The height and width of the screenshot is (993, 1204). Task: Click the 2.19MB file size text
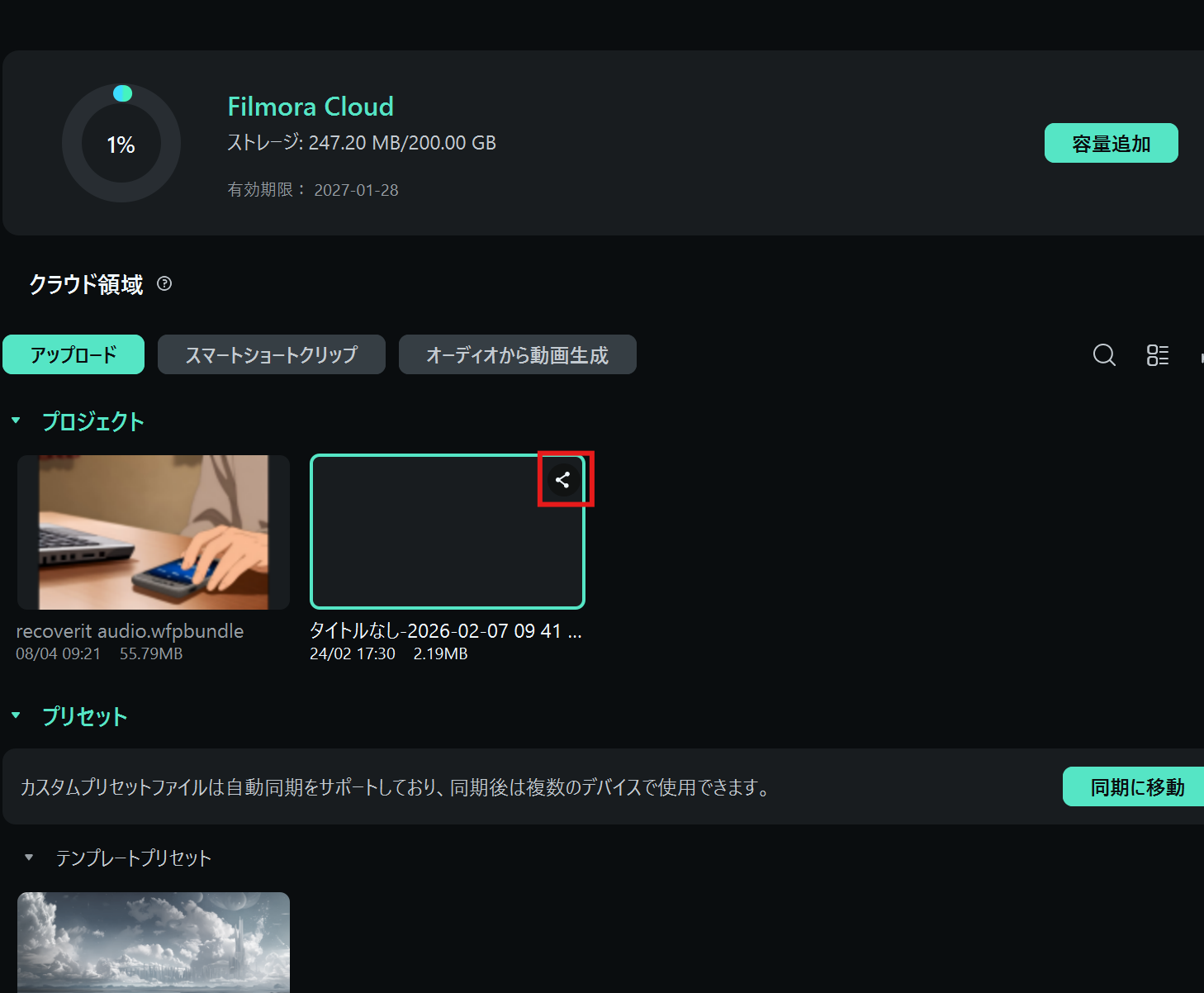tap(440, 653)
